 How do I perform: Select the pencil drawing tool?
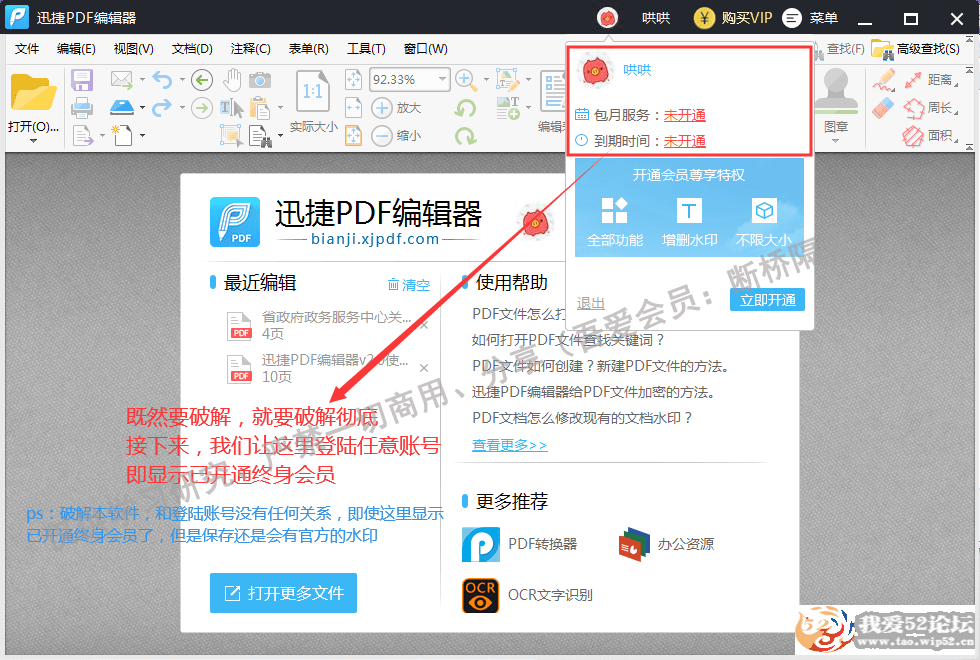click(884, 79)
